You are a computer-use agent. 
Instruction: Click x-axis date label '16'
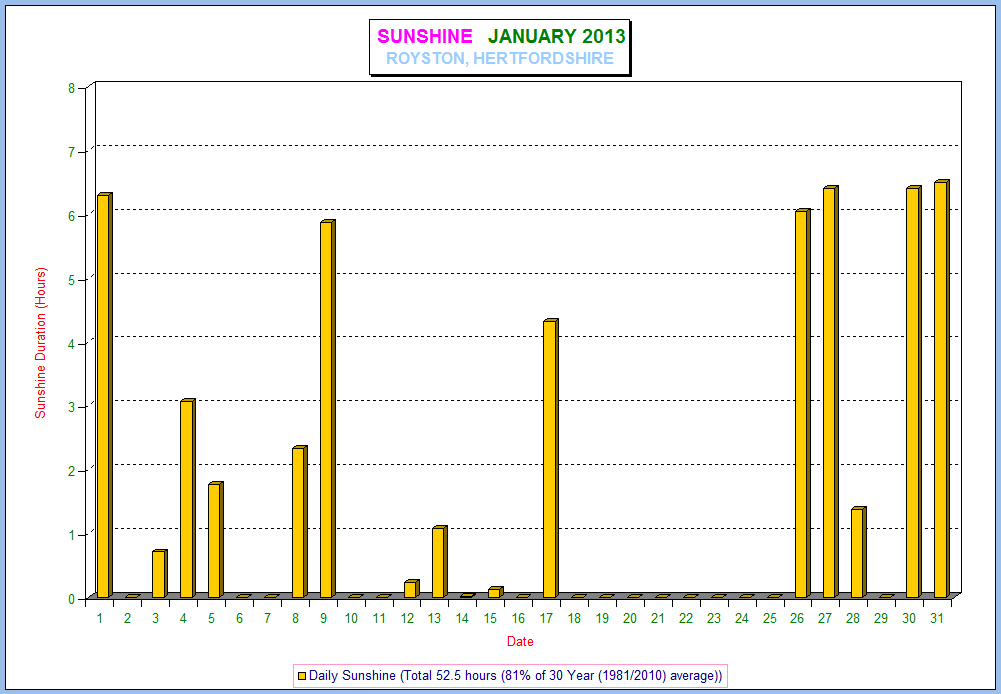pyautogui.click(x=518, y=618)
